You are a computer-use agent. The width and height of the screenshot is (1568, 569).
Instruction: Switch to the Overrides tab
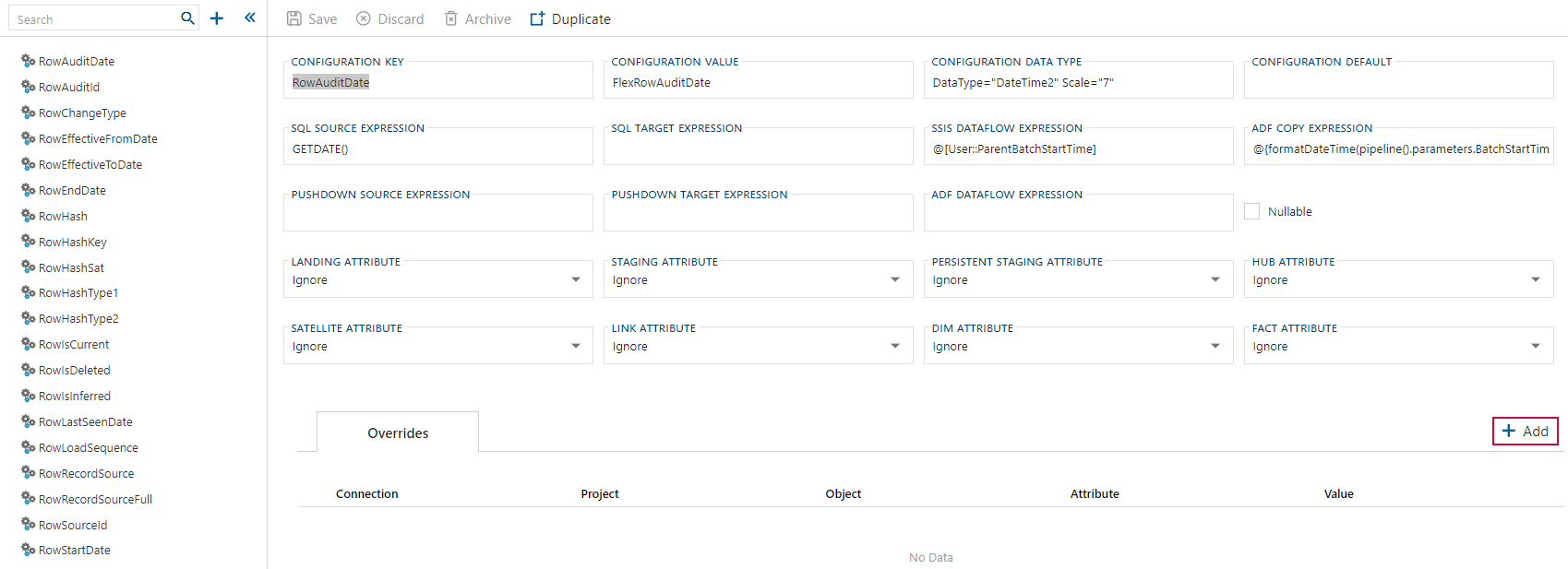(x=398, y=433)
